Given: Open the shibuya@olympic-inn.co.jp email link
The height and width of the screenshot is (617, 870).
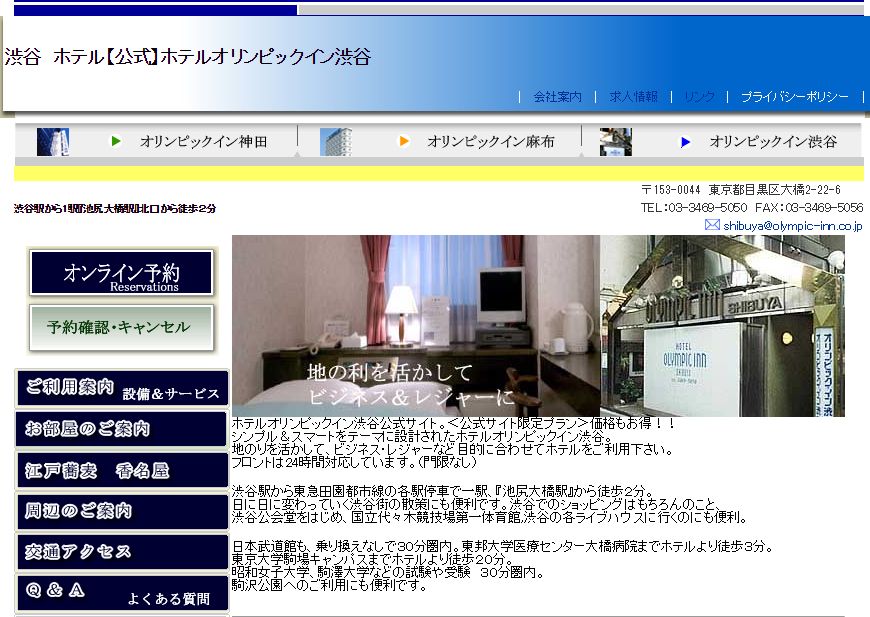Looking at the screenshot, I should (792, 226).
